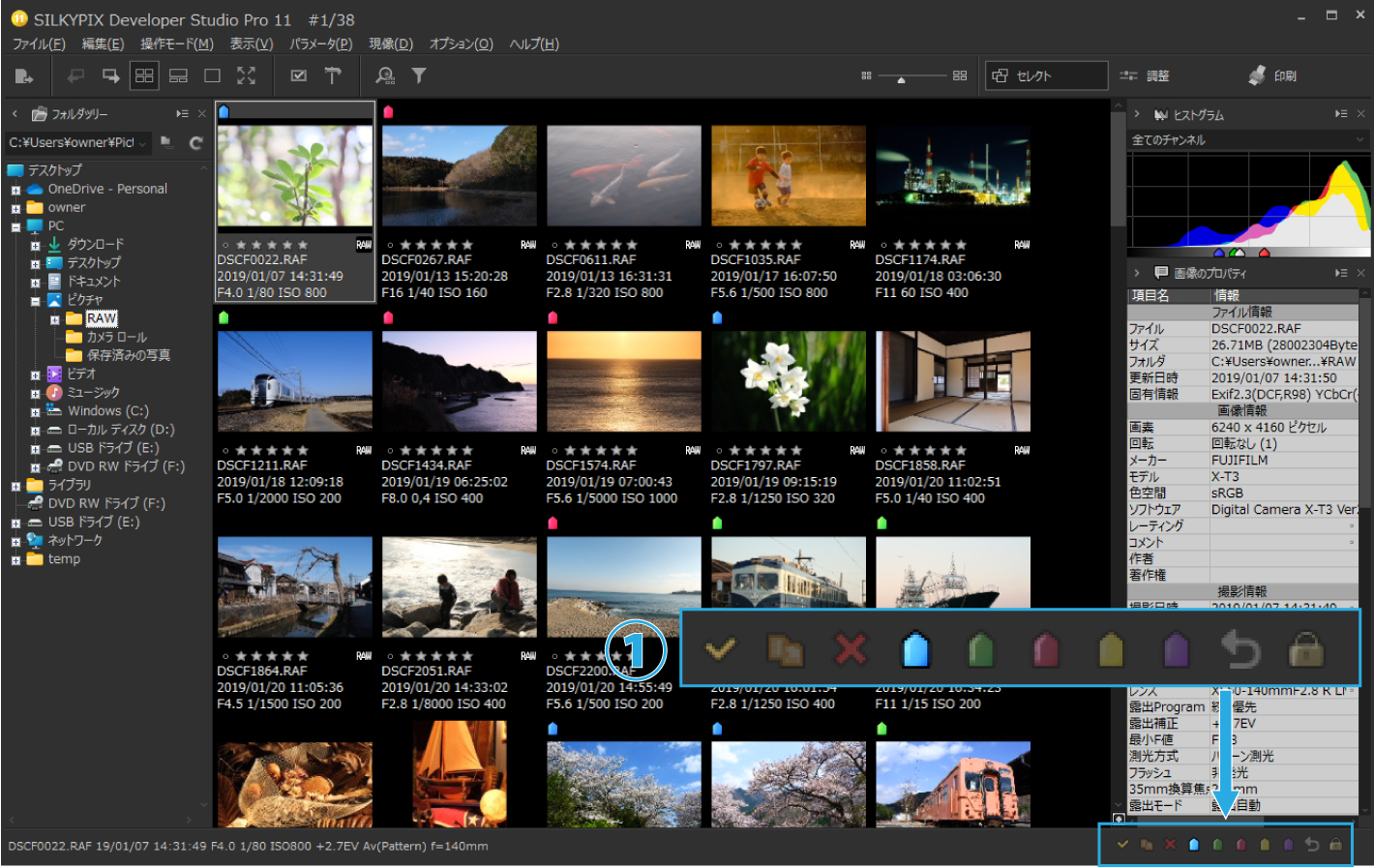
Task: Open the funnel filter tool
Action: pos(419,75)
